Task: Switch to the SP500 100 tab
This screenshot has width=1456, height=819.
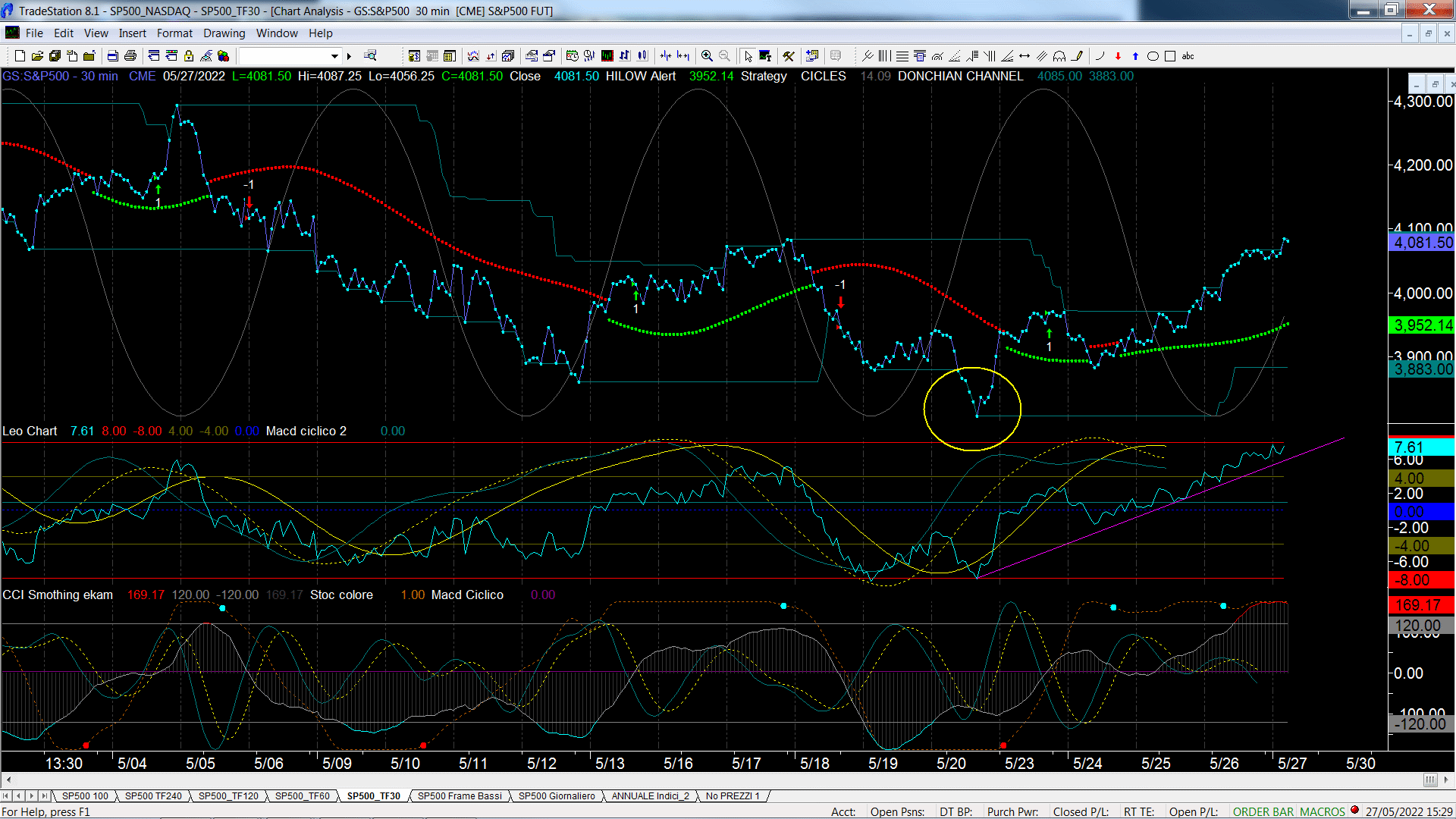Action: point(85,795)
